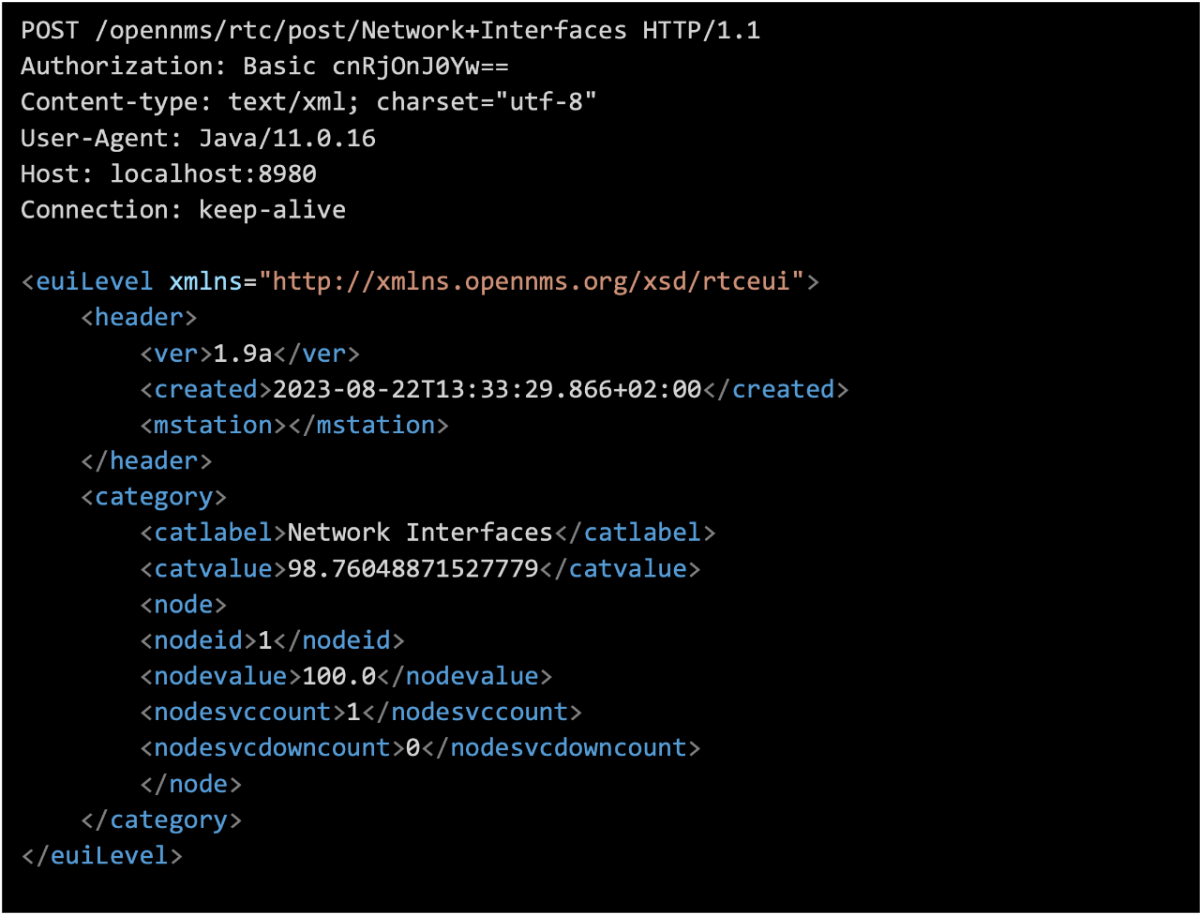Click the opening header tag

(x=139, y=317)
